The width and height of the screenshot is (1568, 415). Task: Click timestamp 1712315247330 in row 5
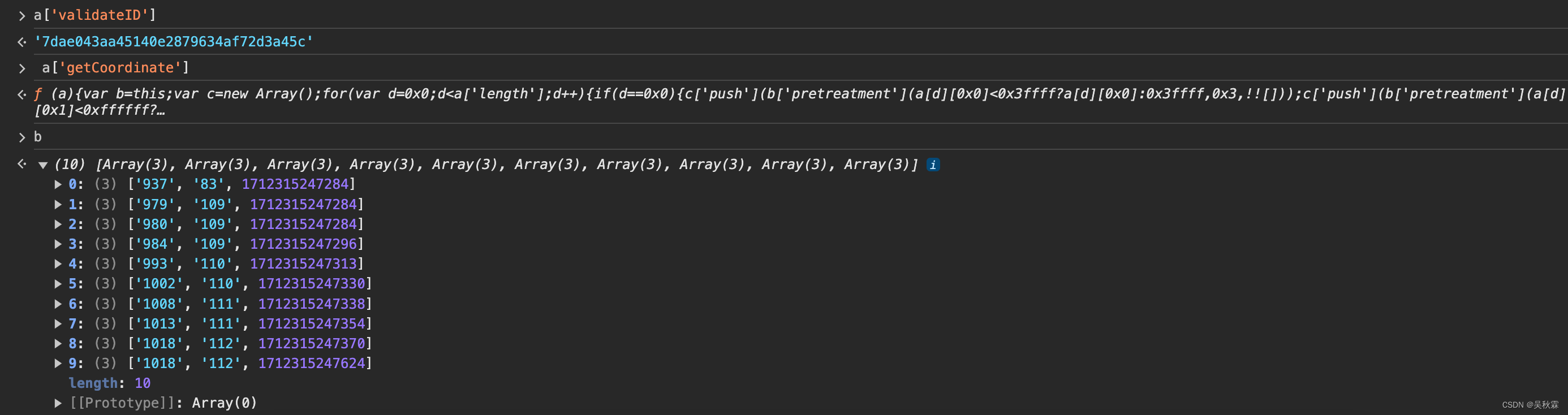point(312,284)
